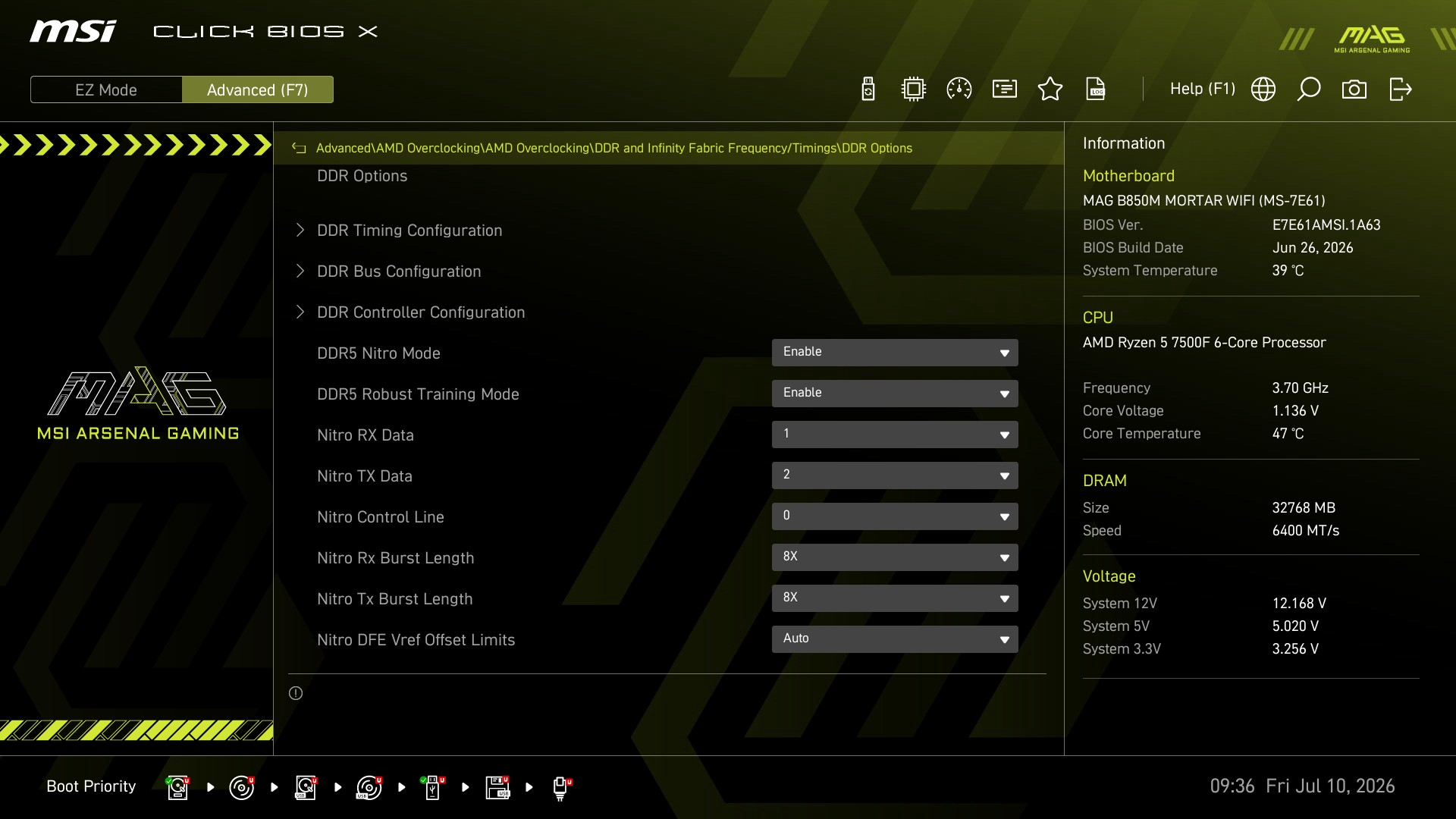The width and height of the screenshot is (1456, 819).
Task: Click the System 3.3V value 3.256 V
Action: tap(1295, 649)
